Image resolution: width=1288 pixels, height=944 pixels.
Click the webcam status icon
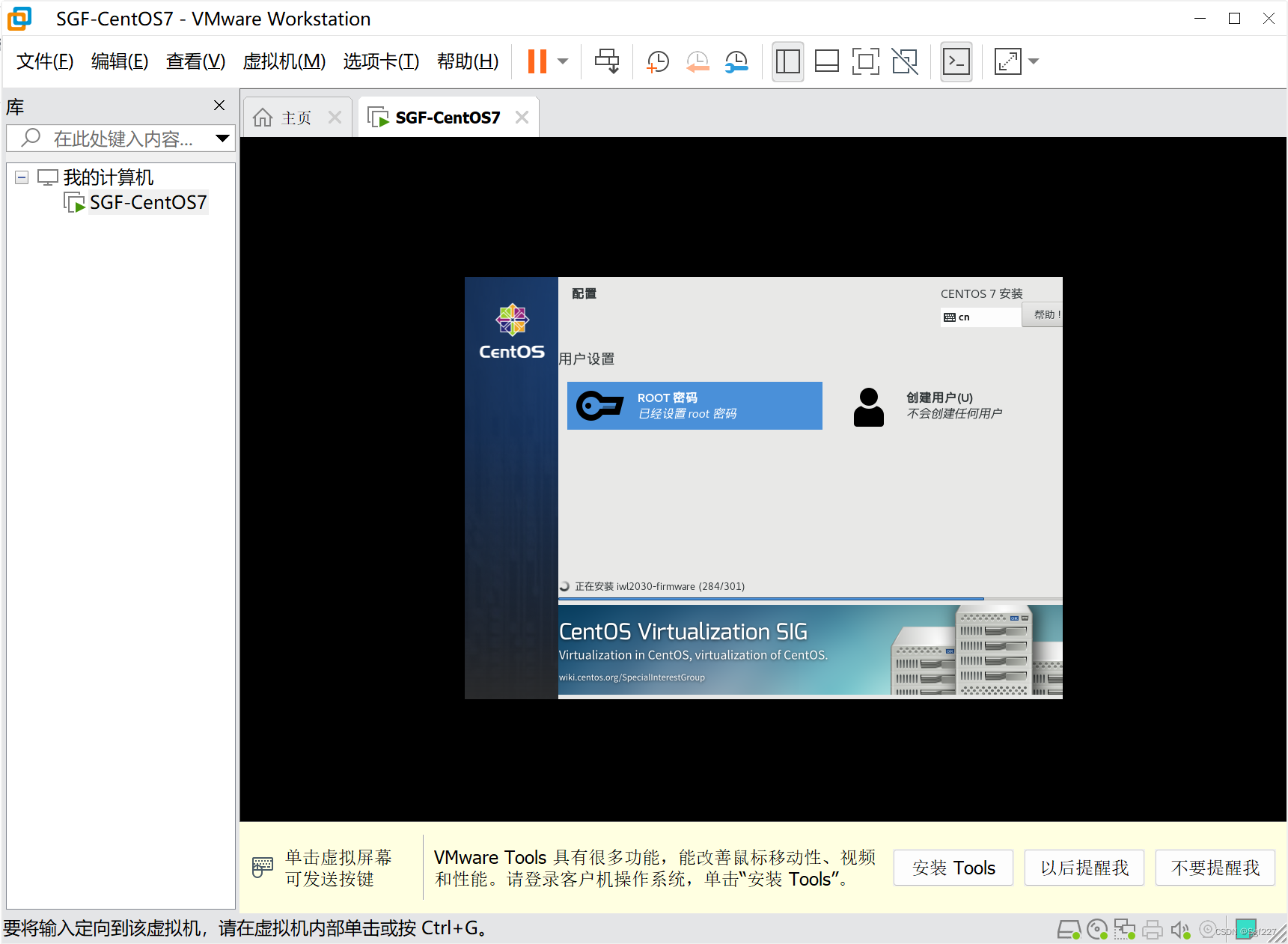(1207, 929)
